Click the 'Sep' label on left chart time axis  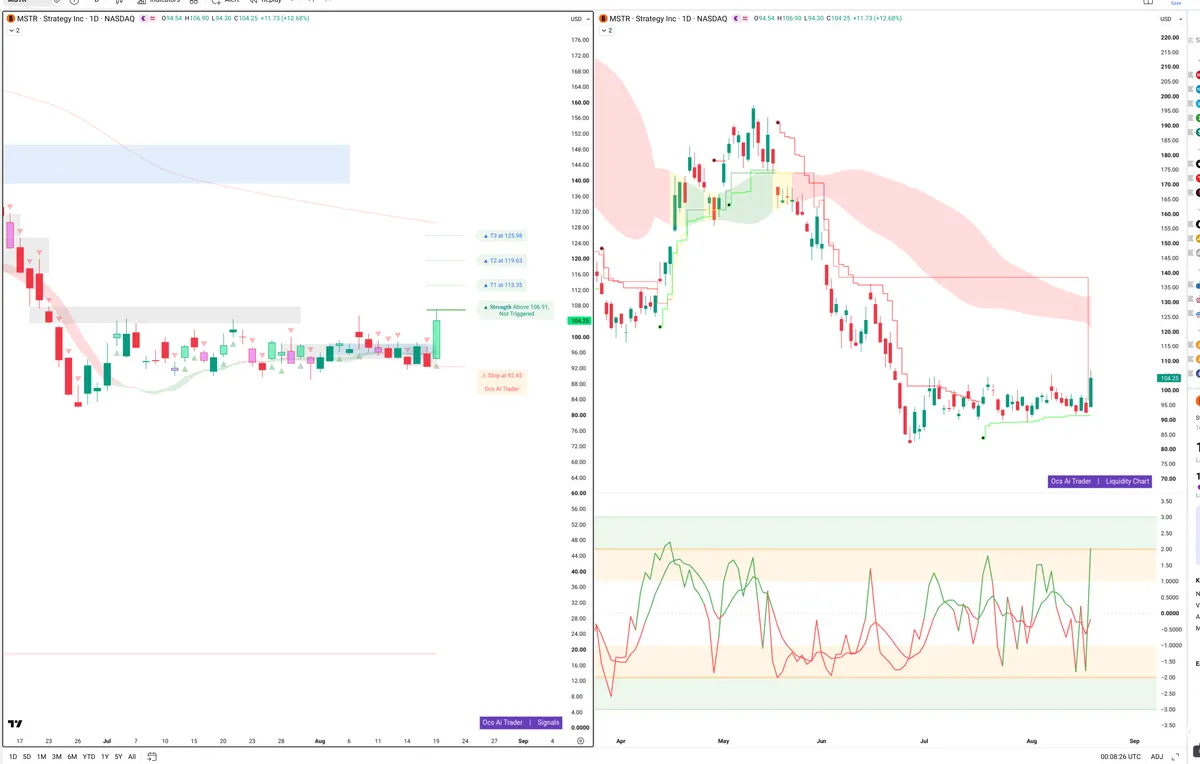(523, 741)
